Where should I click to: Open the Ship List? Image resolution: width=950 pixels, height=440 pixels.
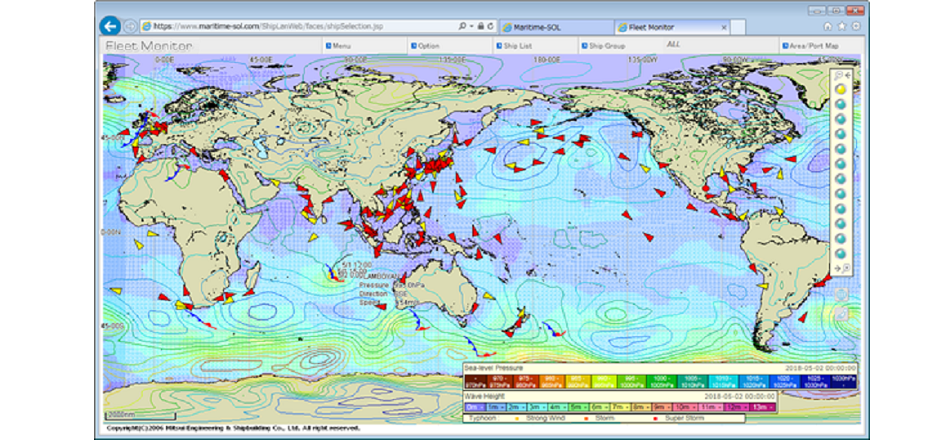click(515, 46)
